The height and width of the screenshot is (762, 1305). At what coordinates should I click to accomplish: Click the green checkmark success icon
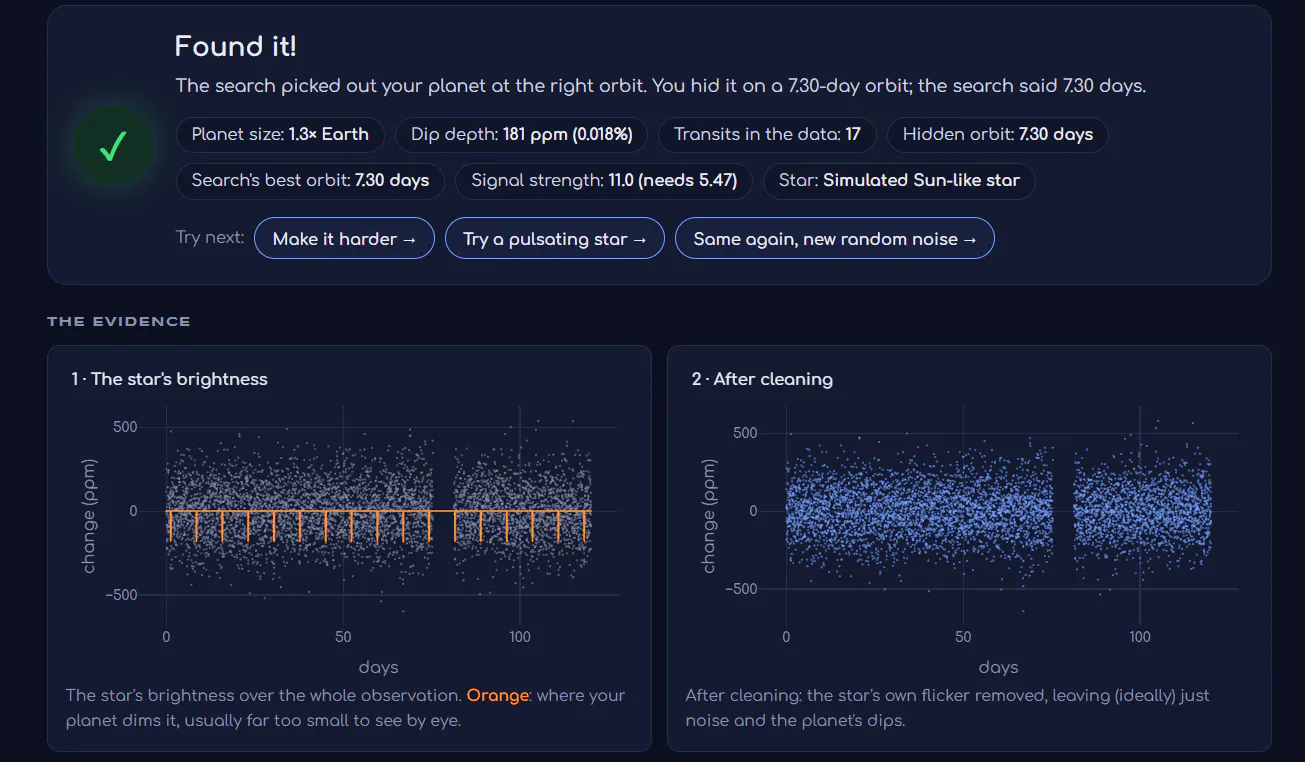pyautogui.click(x=113, y=148)
